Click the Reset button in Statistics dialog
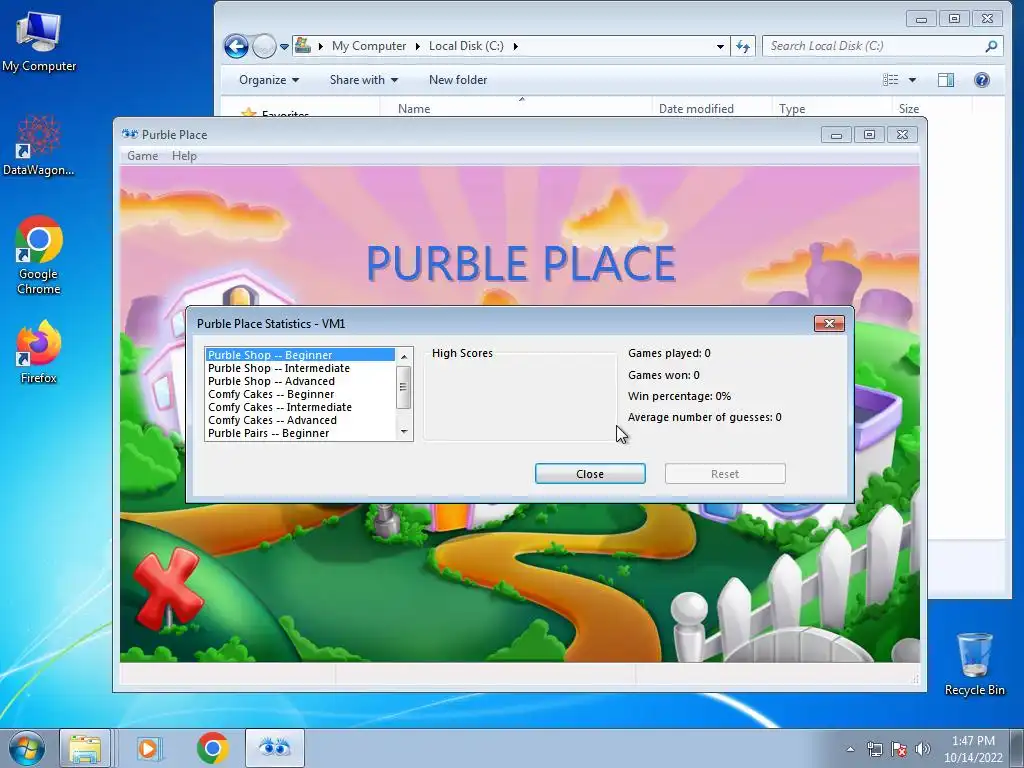This screenshot has height=768, width=1024. (x=725, y=473)
